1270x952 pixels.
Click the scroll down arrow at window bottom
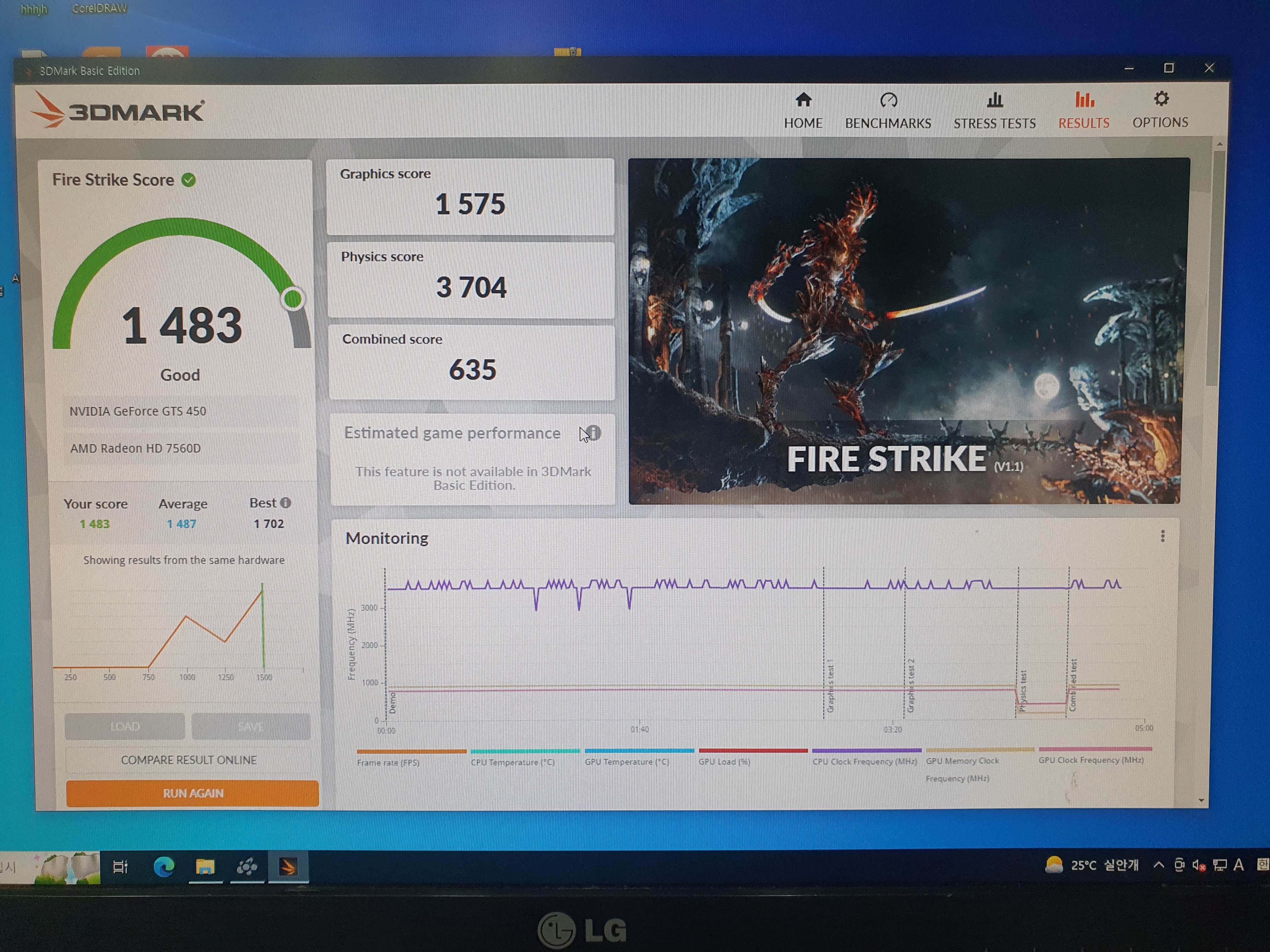pyautogui.click(x=1201, y=801)
